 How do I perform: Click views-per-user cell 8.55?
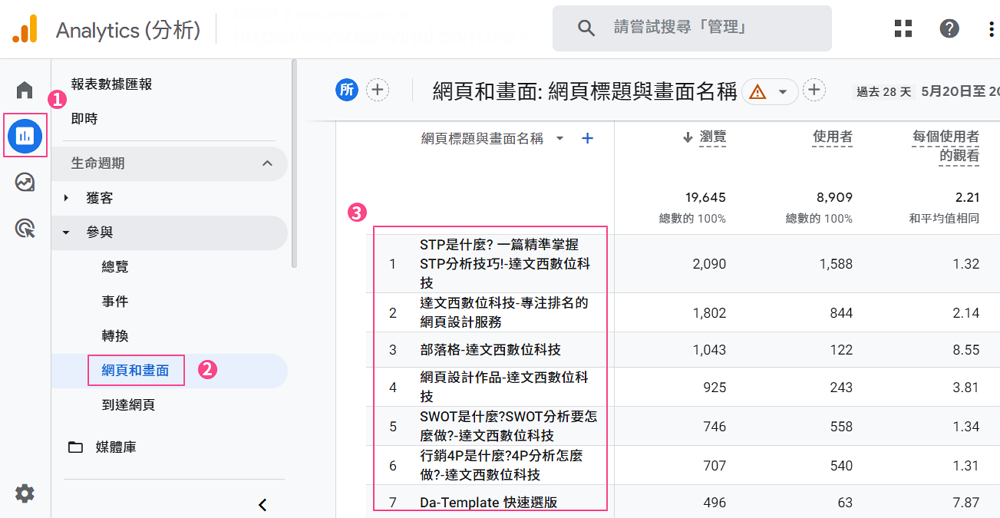coord(966,350)
